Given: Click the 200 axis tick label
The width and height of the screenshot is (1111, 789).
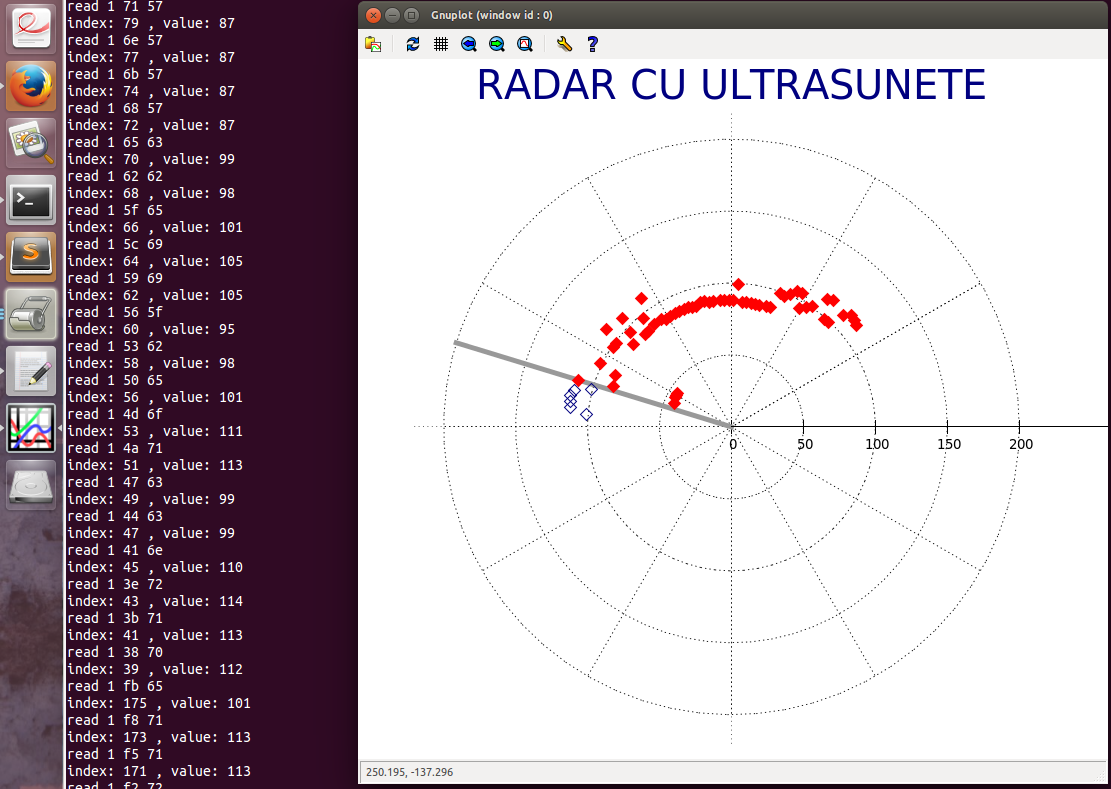Looking at the screenshot, I should (1021, 444).
